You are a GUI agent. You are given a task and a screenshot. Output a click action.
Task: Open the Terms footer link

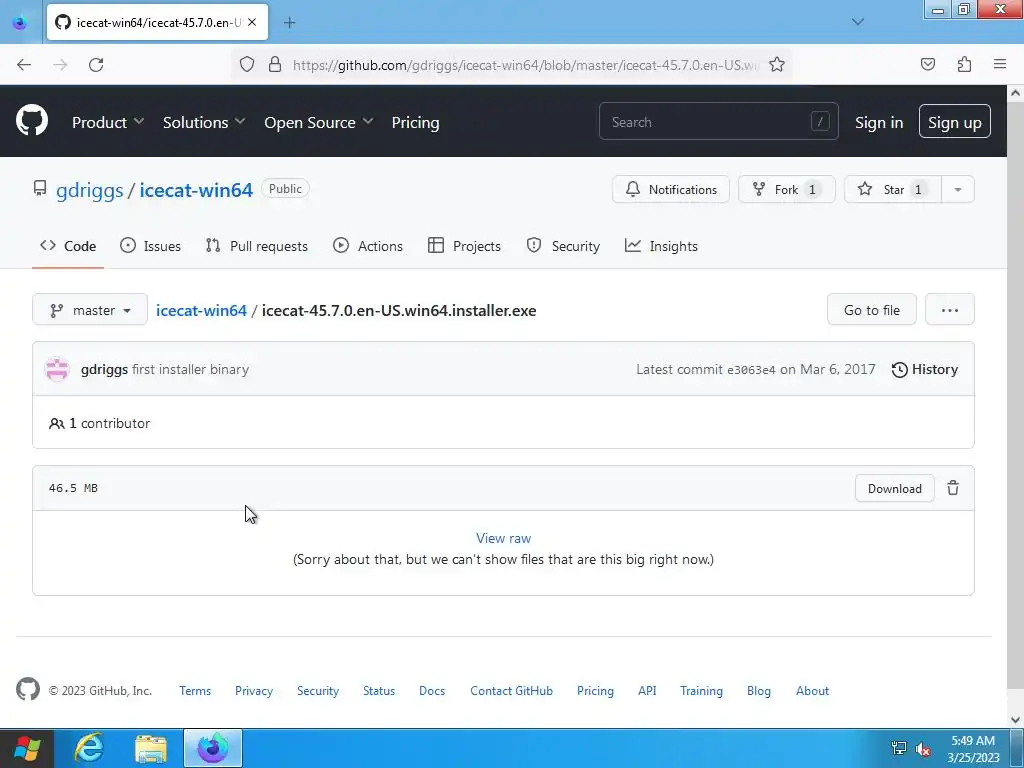pyautogui.click(x=195, y=690)
